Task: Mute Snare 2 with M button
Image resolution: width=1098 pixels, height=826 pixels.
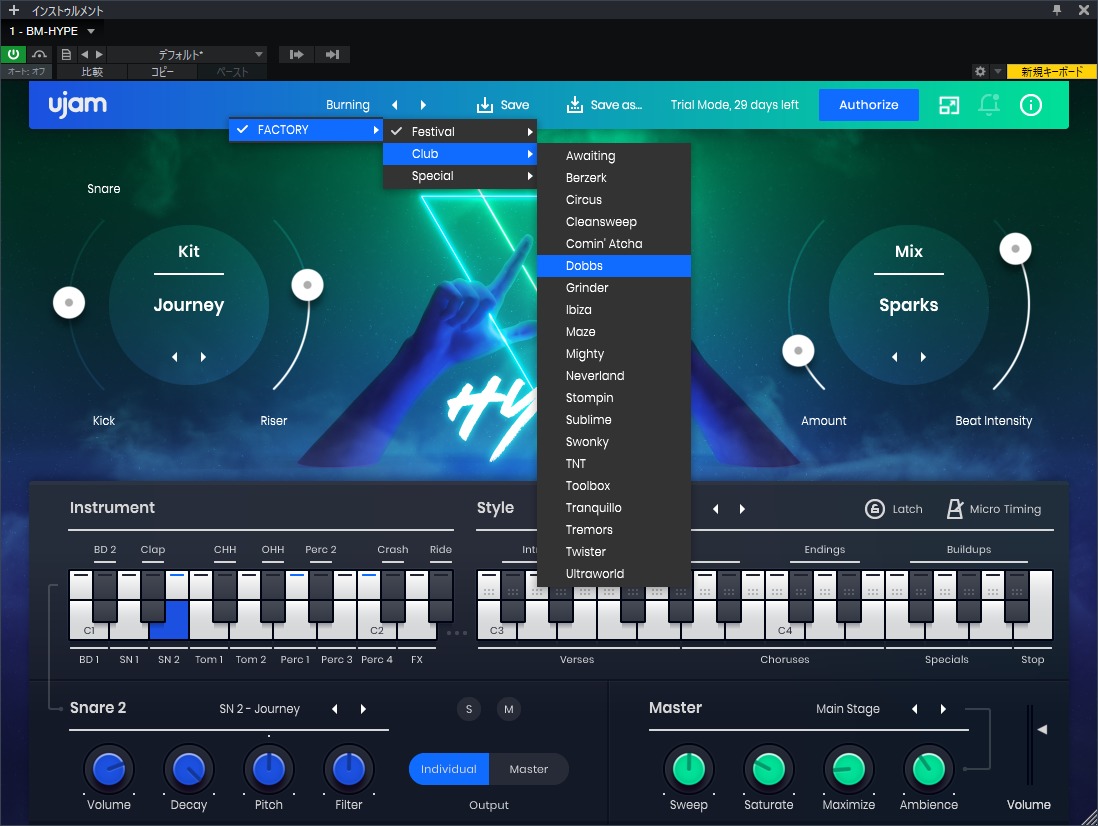Action: tap(509, 709)
